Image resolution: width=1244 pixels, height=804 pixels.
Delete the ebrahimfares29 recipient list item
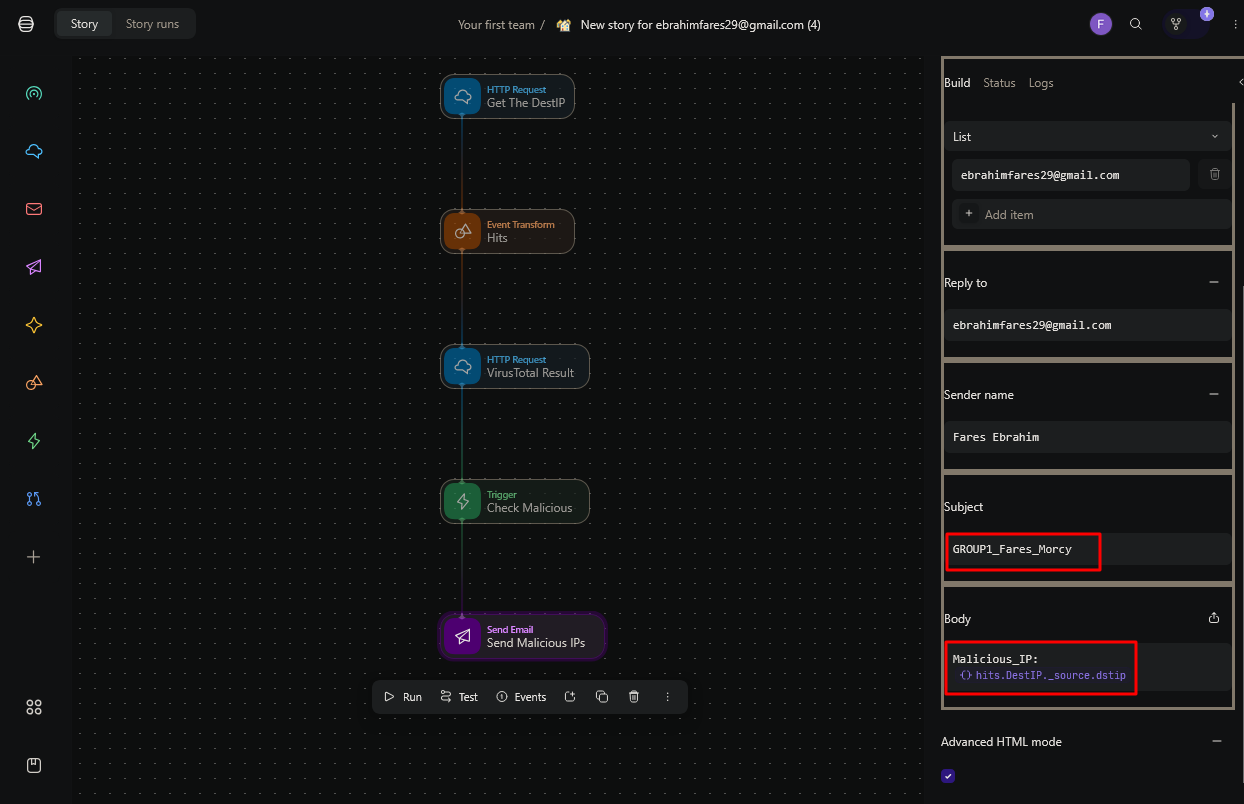(x=1214, y=175)
